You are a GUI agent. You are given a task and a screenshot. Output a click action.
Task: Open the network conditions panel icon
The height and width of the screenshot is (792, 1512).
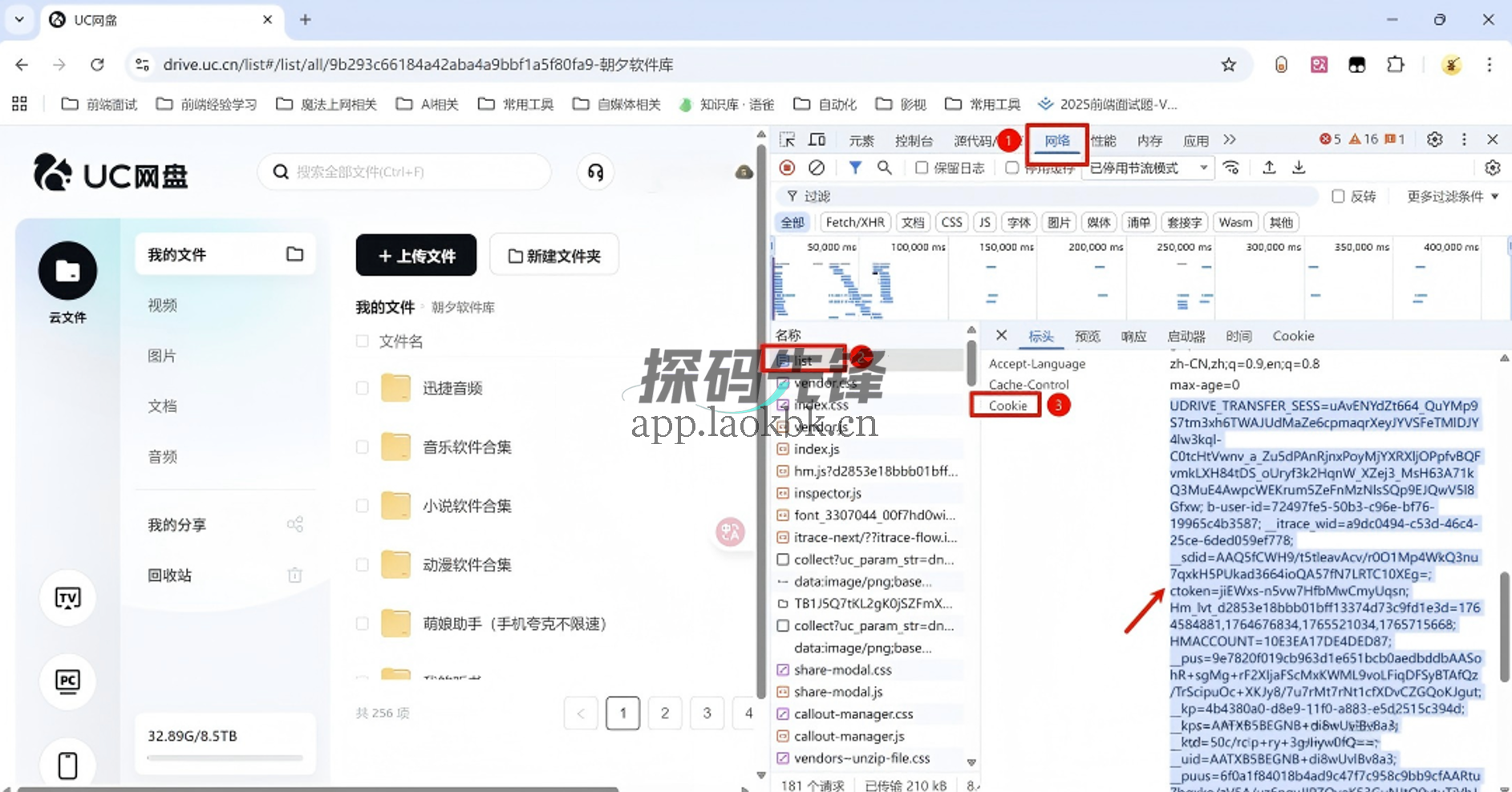pyautogui.click(x=1231, y=168)
